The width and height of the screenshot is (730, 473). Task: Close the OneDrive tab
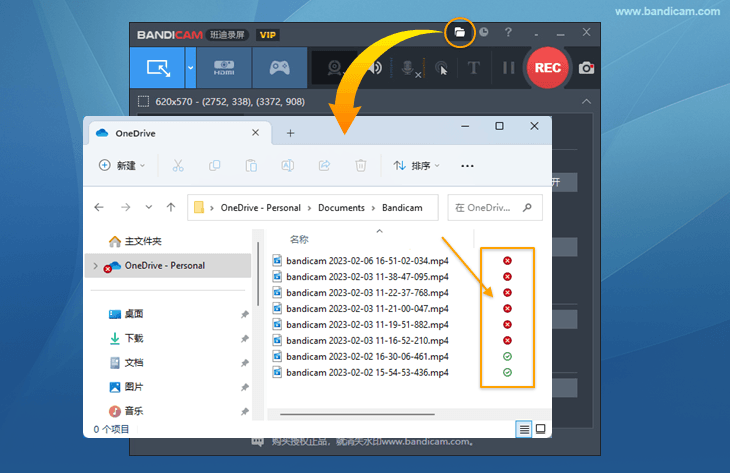click(255, 133)
